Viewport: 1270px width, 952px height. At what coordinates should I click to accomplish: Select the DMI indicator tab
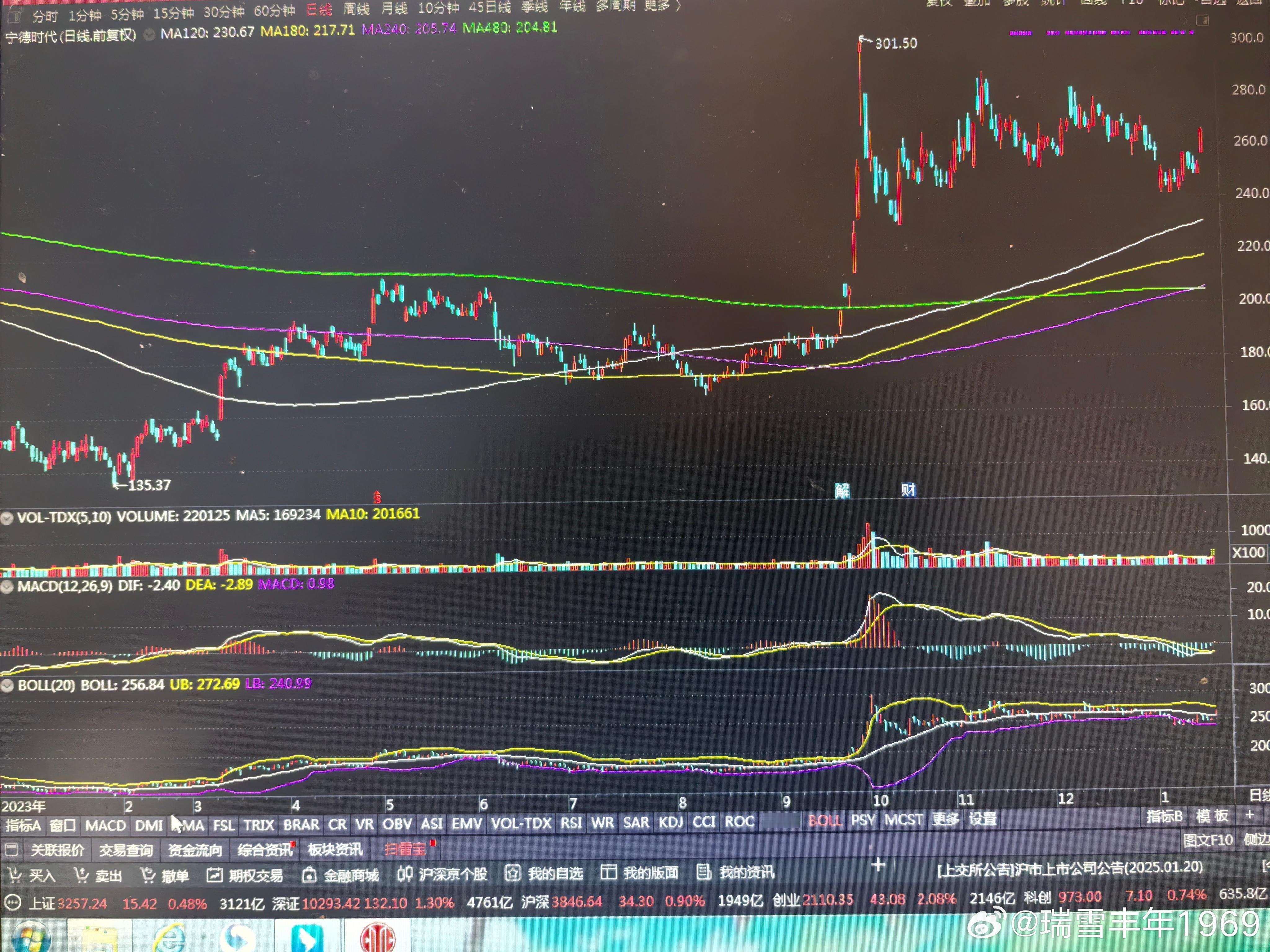[x=149, y=825]
